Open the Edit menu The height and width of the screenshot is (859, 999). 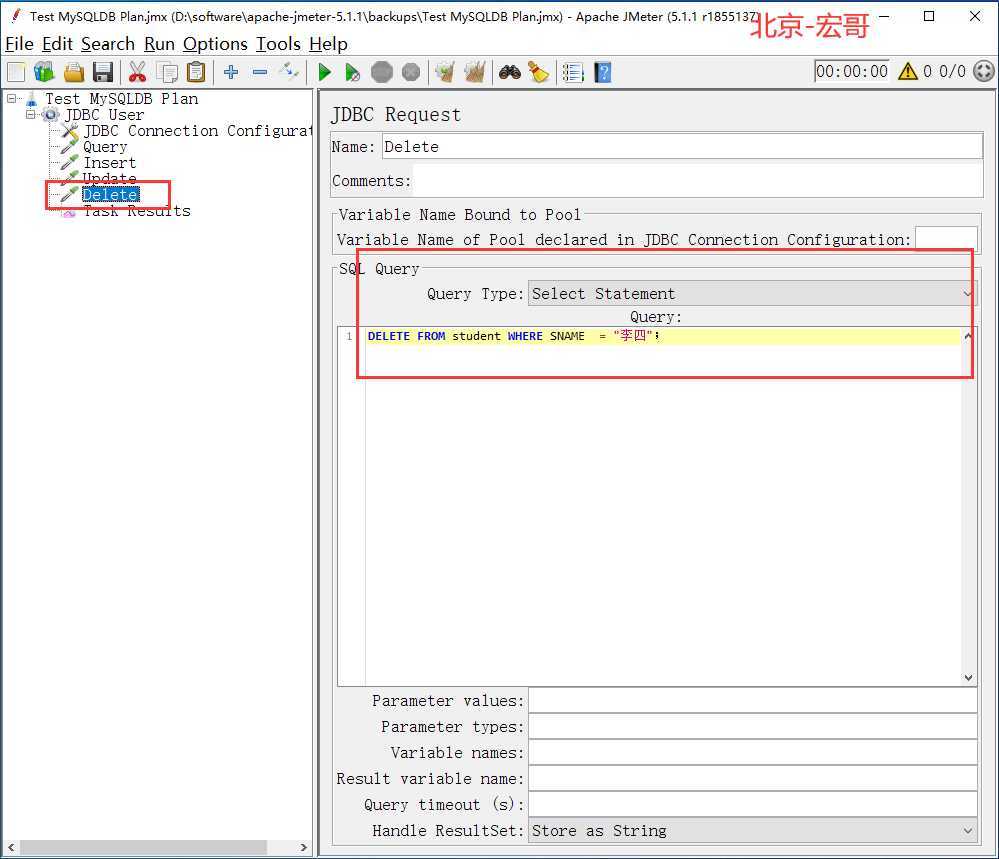point(57,44)
